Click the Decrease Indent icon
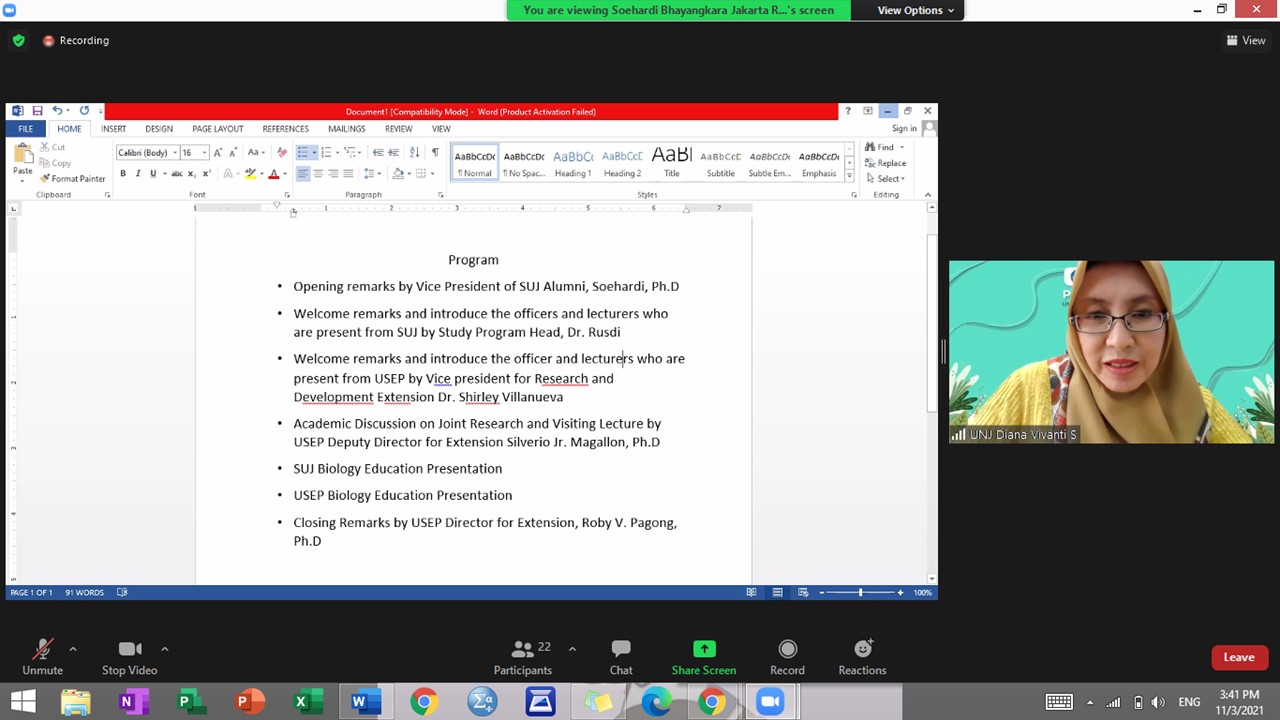This screenshot has height=720, width=1280. pos(378,152)
